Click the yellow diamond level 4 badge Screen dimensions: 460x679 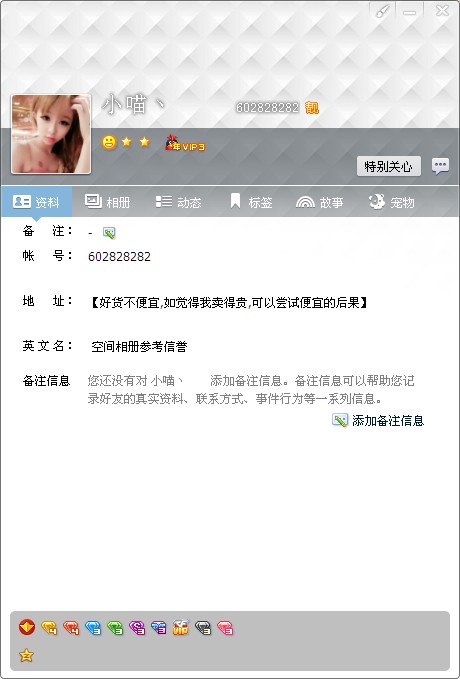click(x=49, y=627)
